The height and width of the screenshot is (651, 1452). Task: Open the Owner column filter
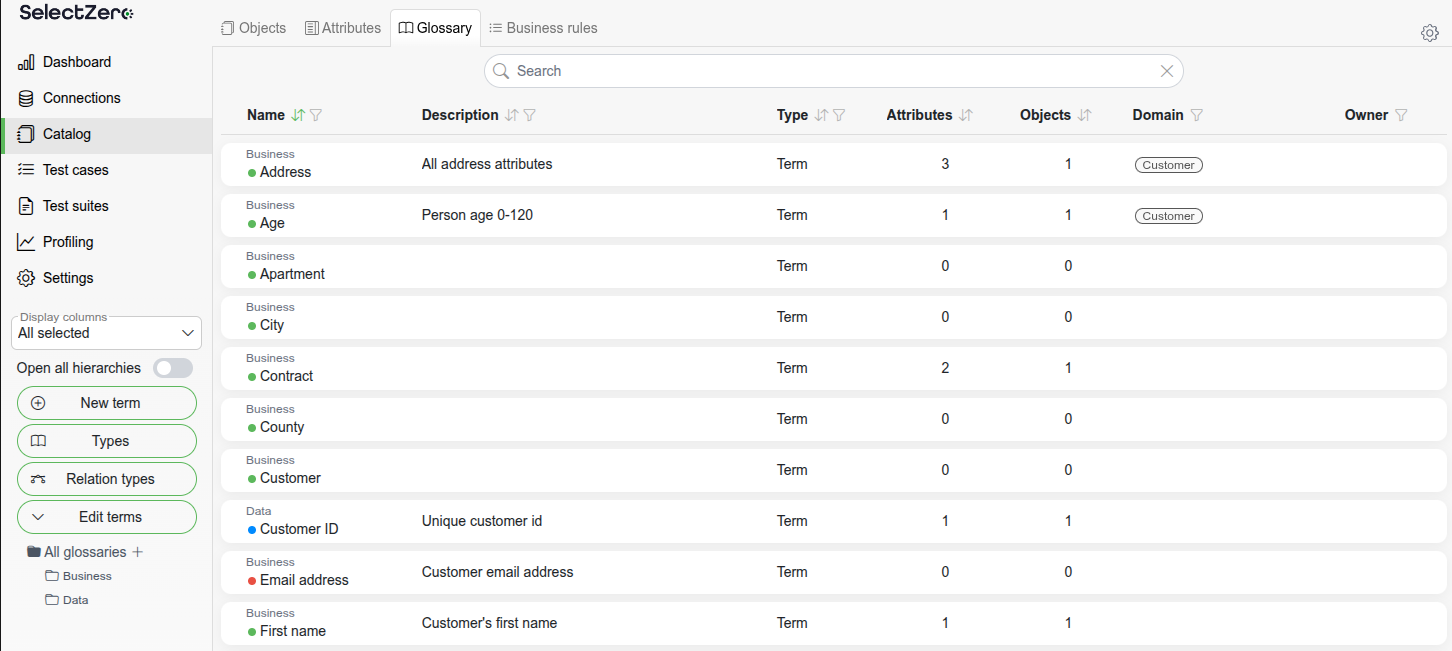1401,115
